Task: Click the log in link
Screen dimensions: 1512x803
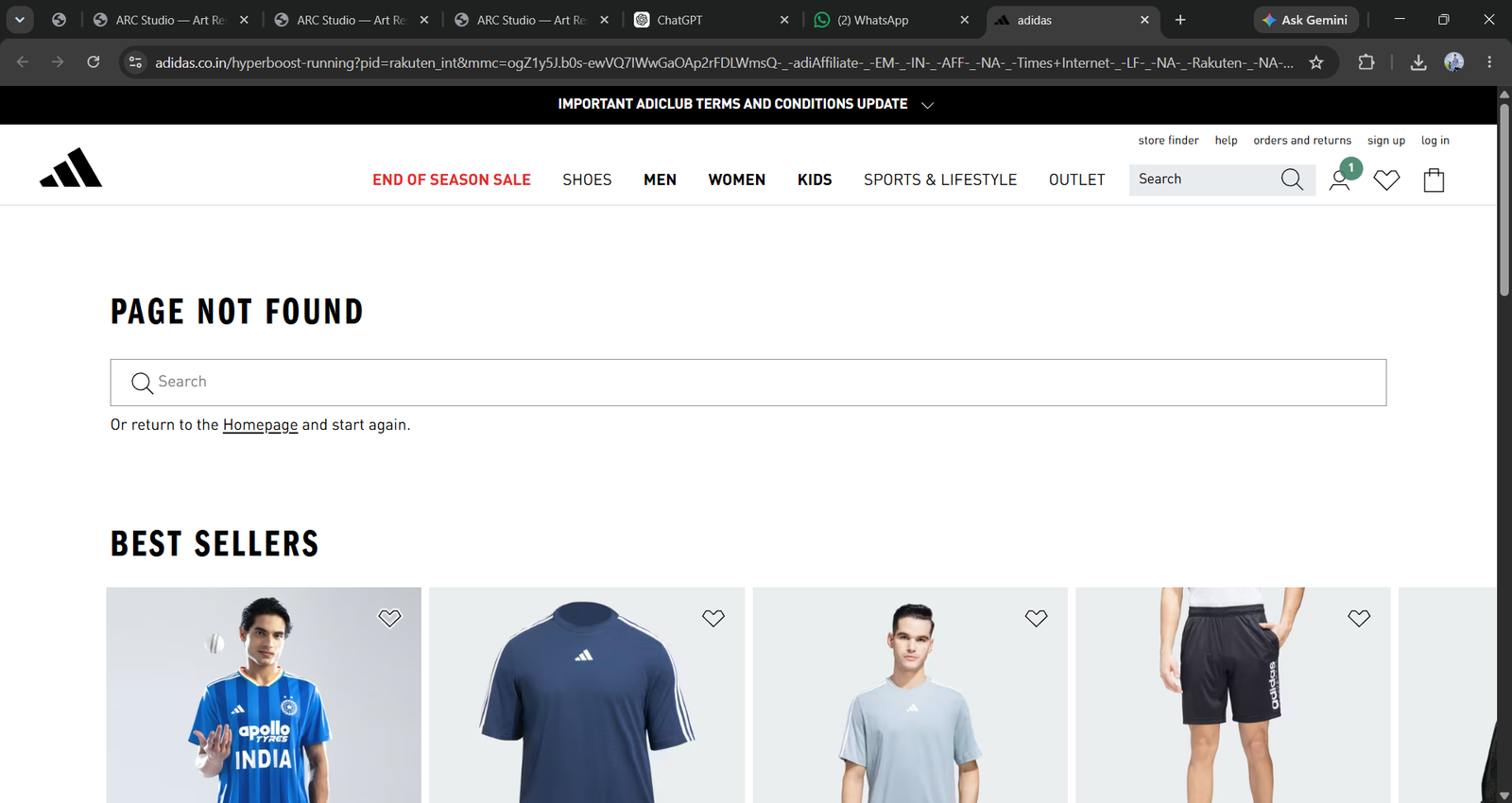Action: pyautogui.click(x=1435, y=141)
